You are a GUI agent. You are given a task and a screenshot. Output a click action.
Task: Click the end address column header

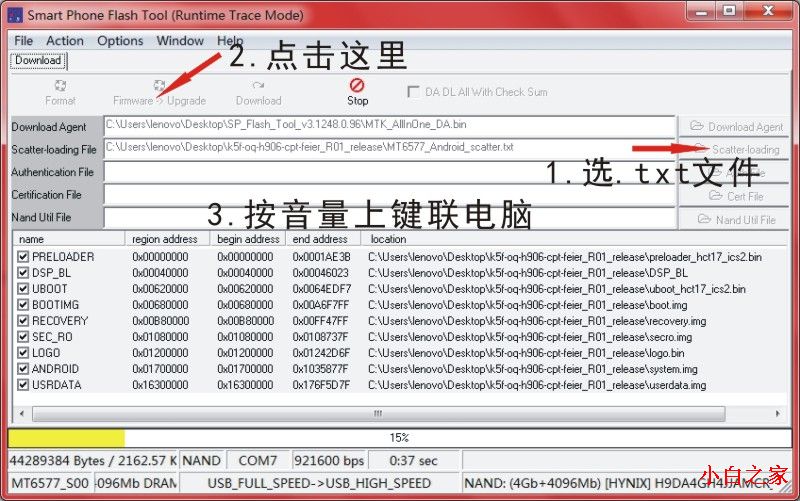tap(323, 239)
